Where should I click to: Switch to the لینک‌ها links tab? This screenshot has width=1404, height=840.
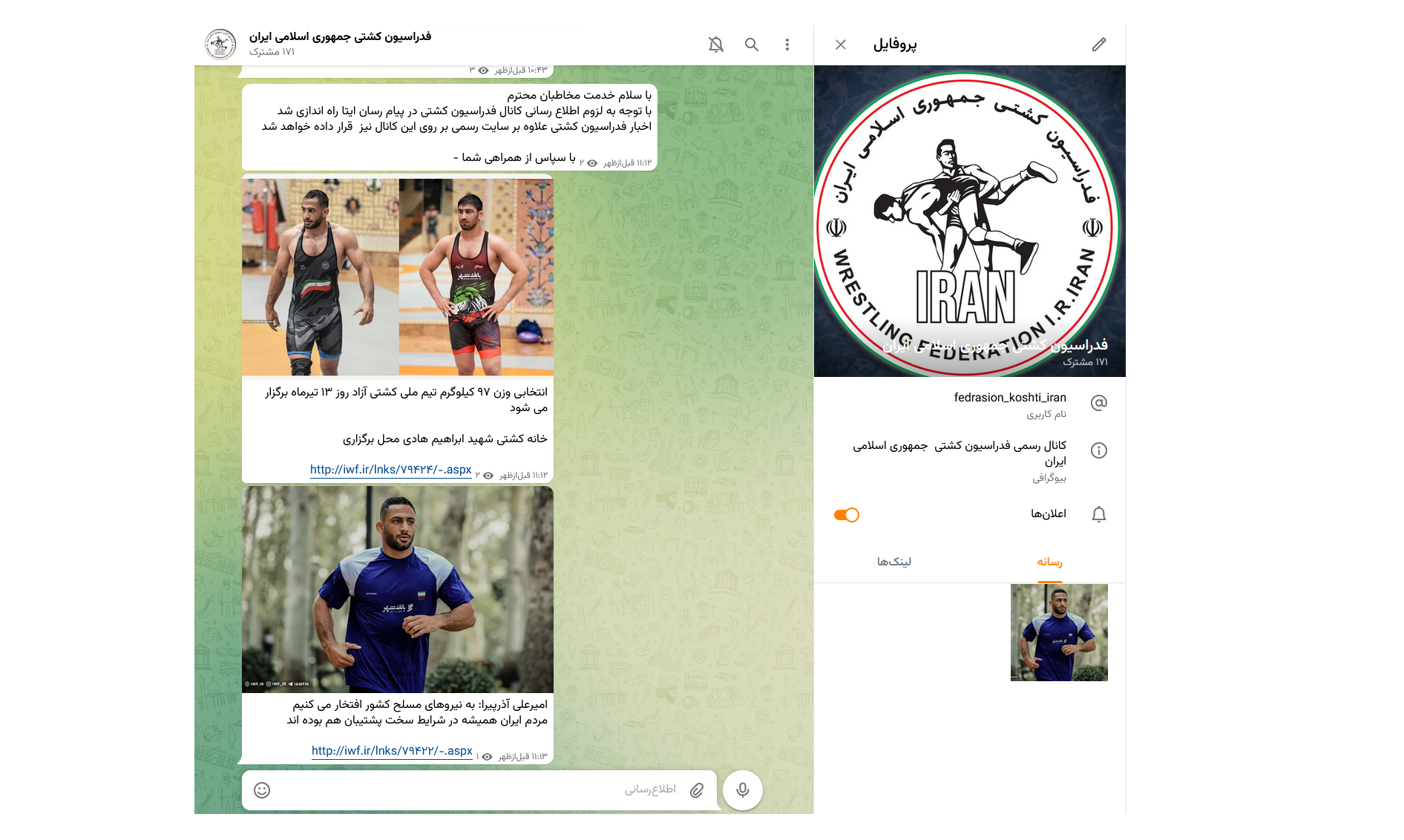[893, 562]
